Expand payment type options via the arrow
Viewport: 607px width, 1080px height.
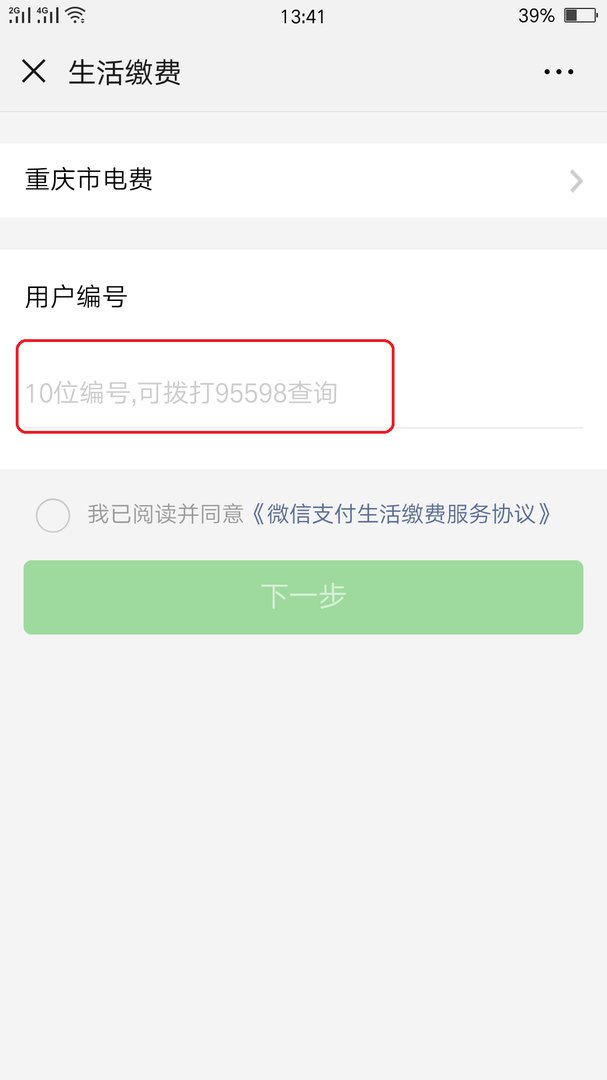(x=575, y=181)
